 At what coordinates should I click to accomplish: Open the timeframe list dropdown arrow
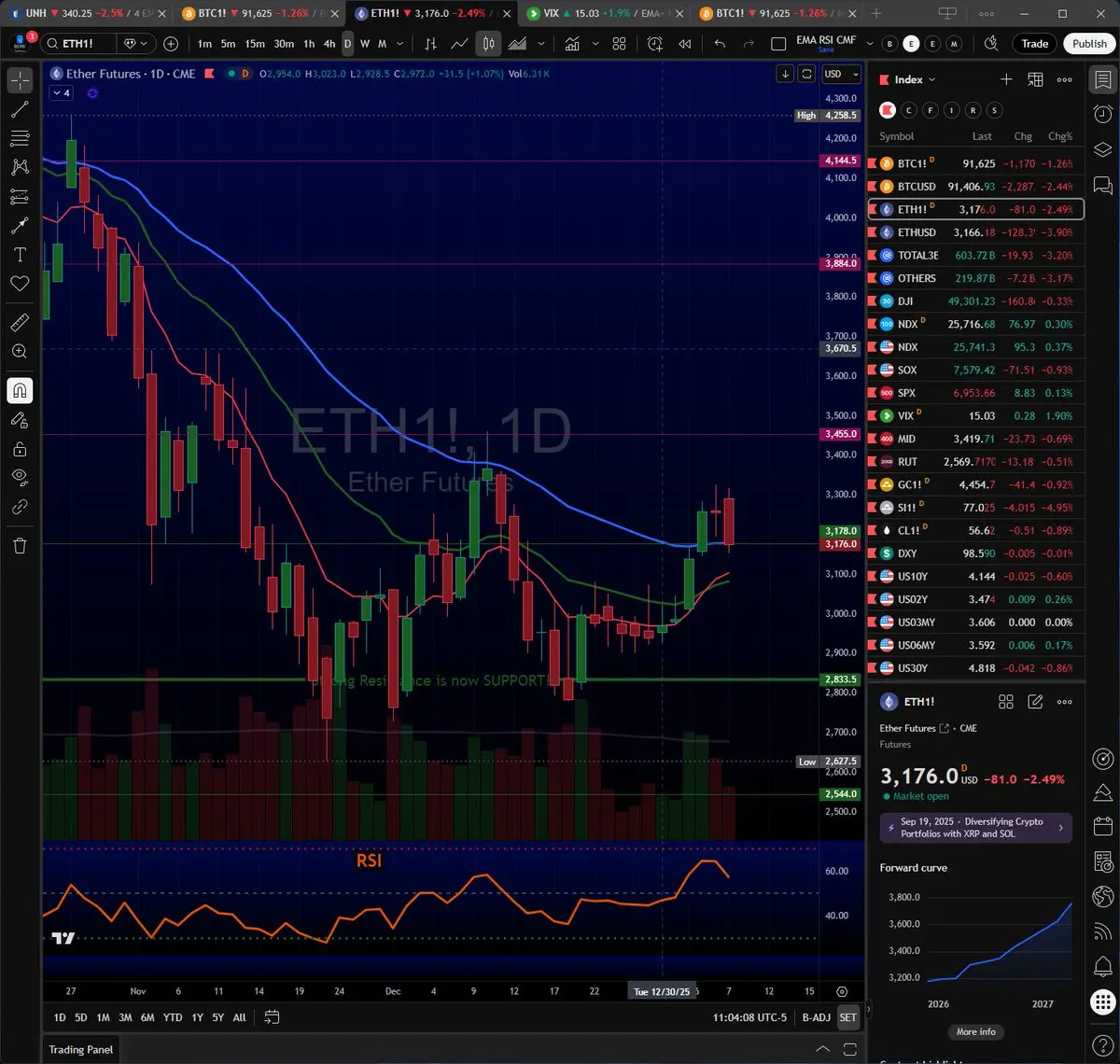pyautogui.click(x=400, y=44)
